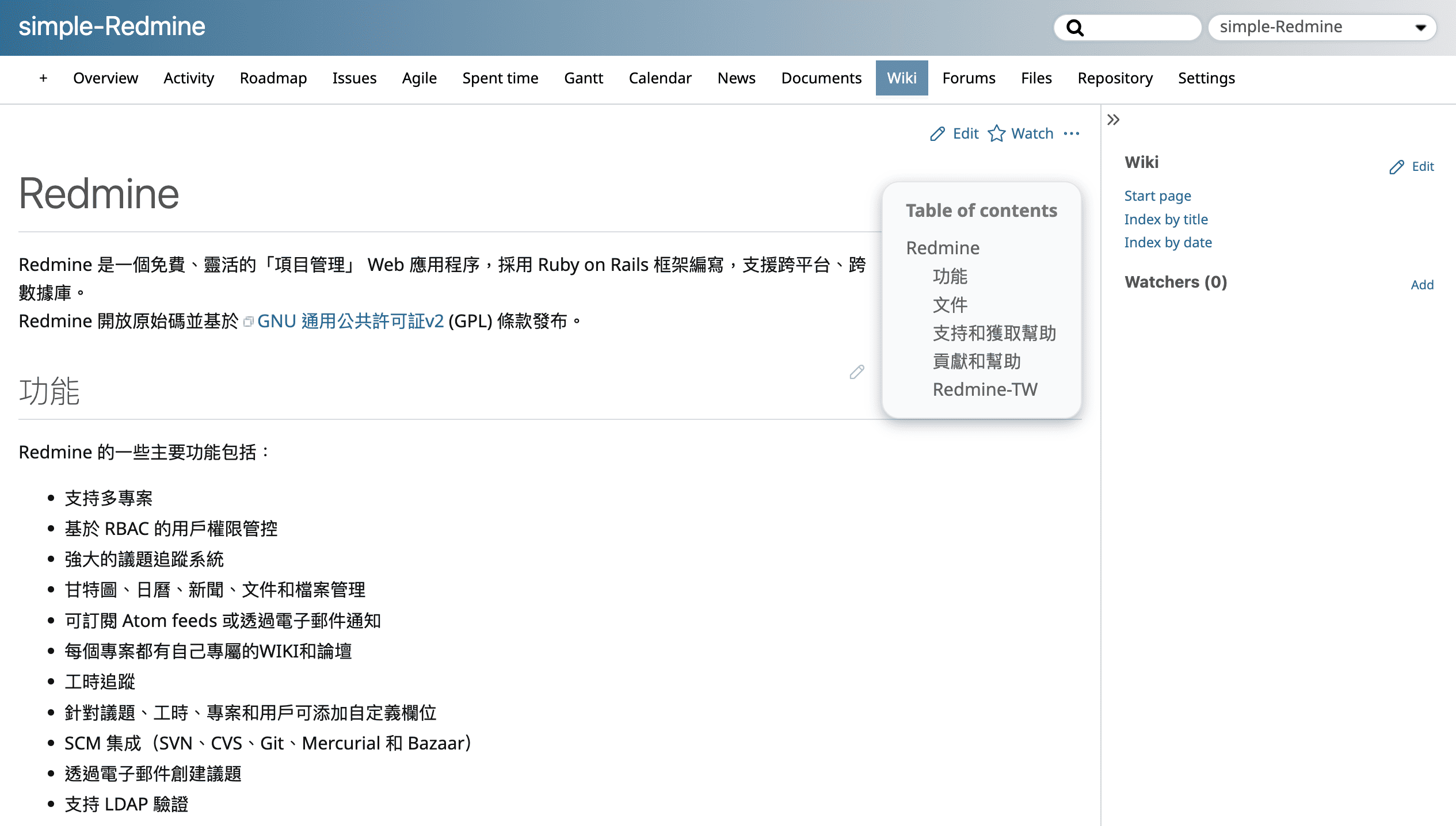Open the simple-Redmine project dropdown
1456x826 pixels.
coord(1321,28)
